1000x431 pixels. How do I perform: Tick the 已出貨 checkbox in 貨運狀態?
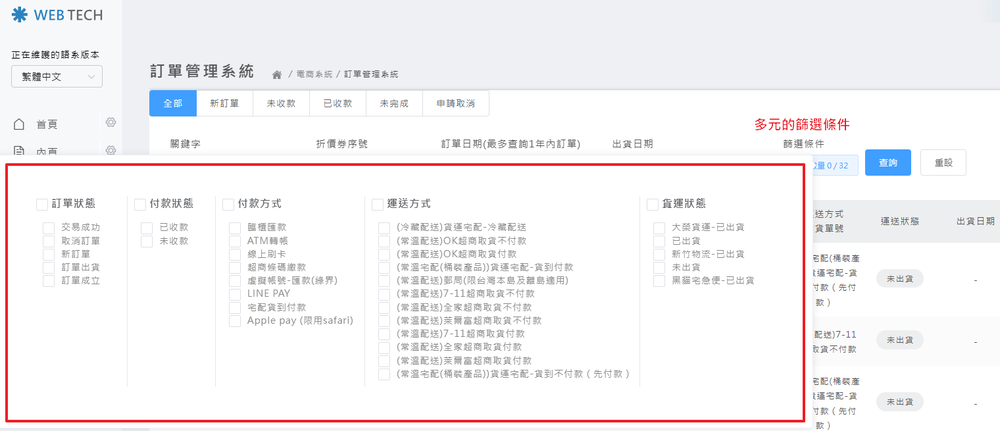pyautogui.click(x=659, y=241)
